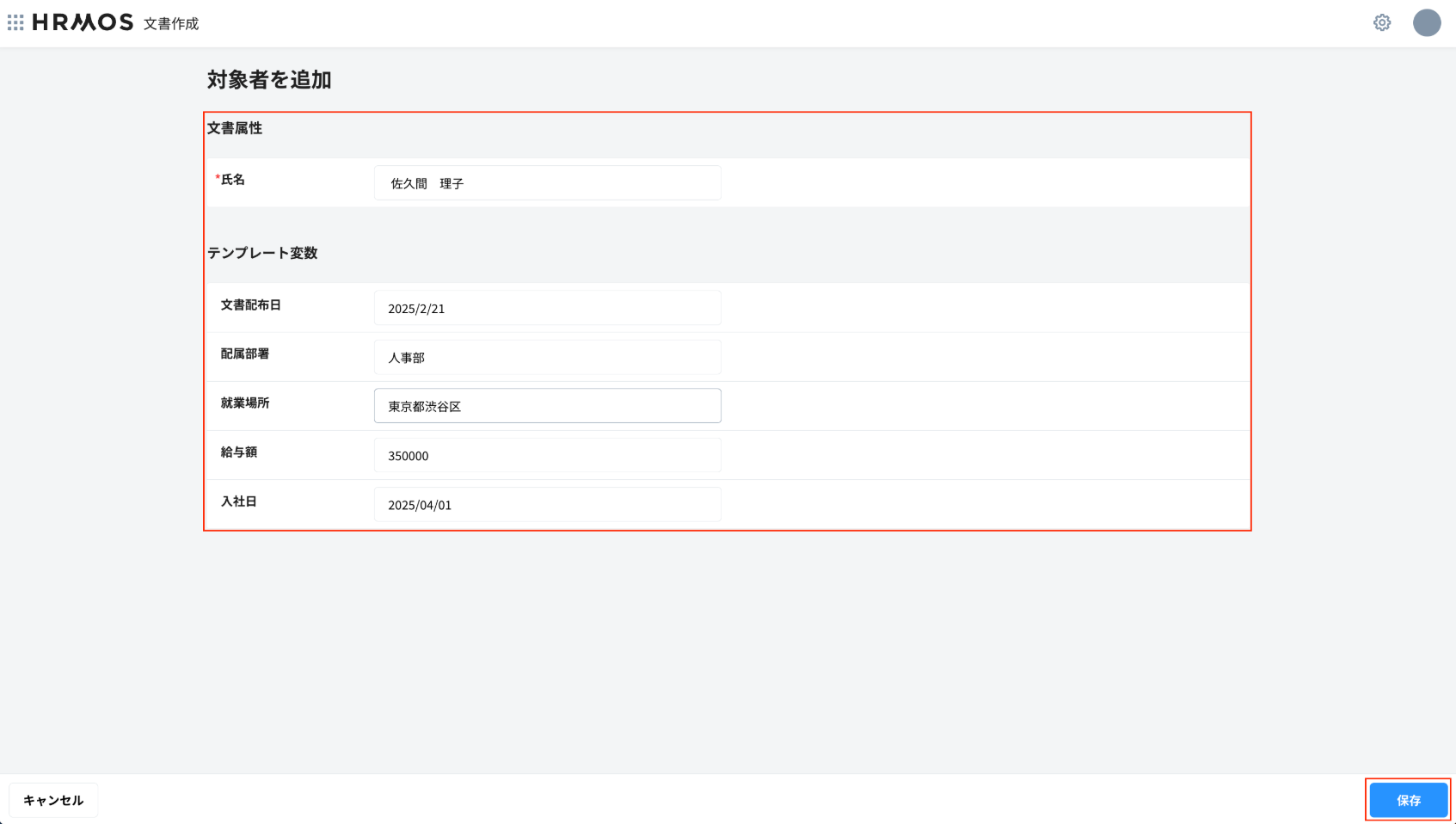Image resolution: width=1456 pixels, height=824 pixels.
Task: Click the テンプレート変数 section heading
Action: [262, 253]
